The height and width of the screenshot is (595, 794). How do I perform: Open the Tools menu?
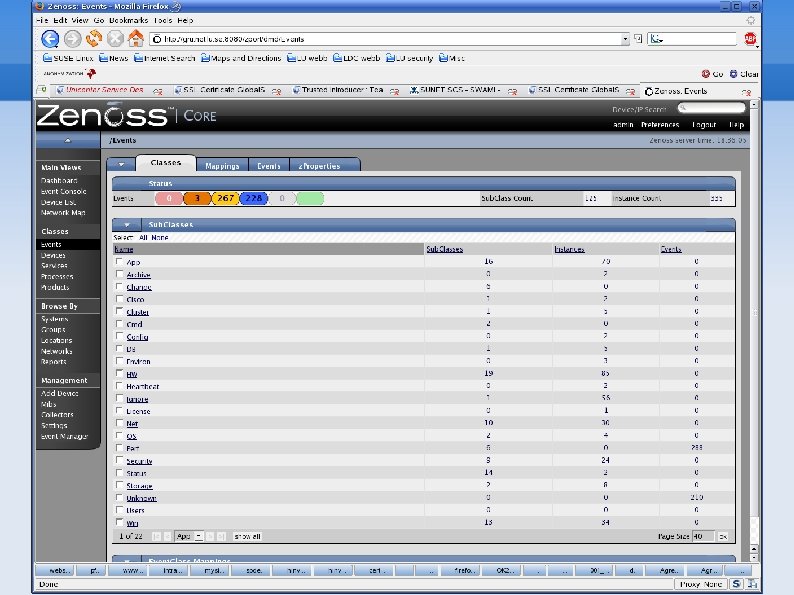tap(163, 20)
